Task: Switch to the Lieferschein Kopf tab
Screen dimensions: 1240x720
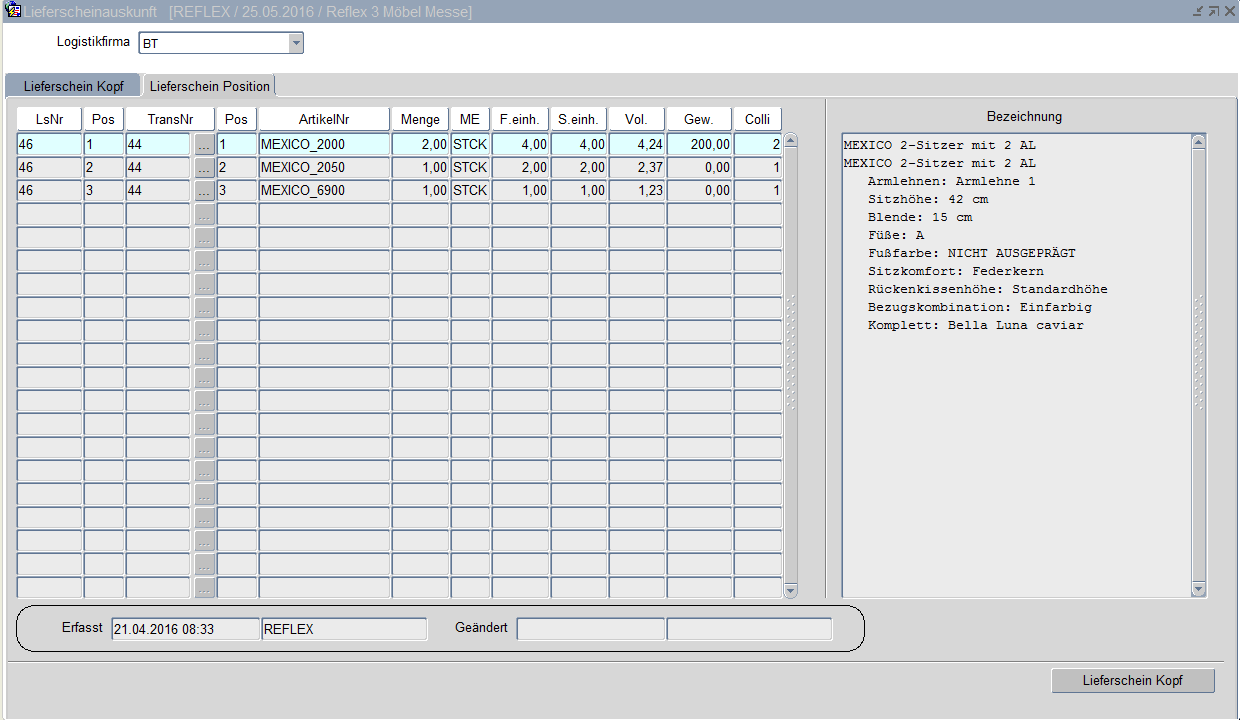Action: pyautogui.click(x=73, y=86)
